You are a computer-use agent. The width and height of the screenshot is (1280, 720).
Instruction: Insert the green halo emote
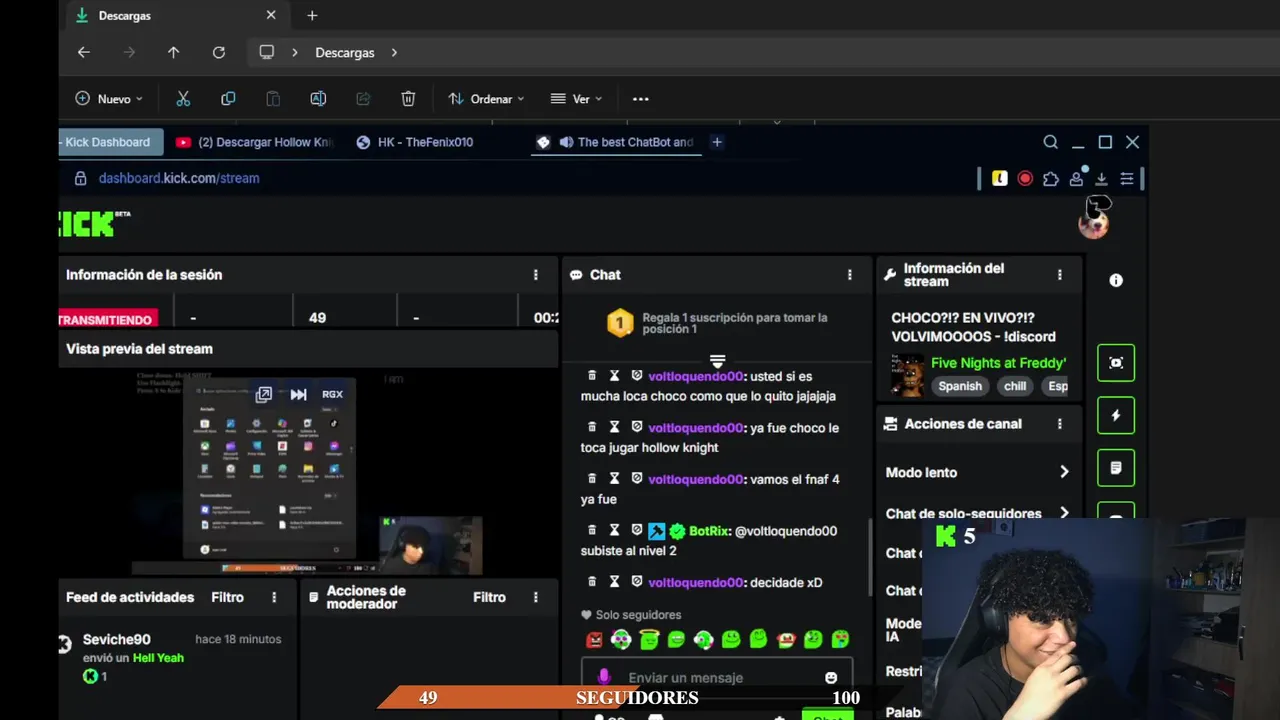click(x=649, y=639)
